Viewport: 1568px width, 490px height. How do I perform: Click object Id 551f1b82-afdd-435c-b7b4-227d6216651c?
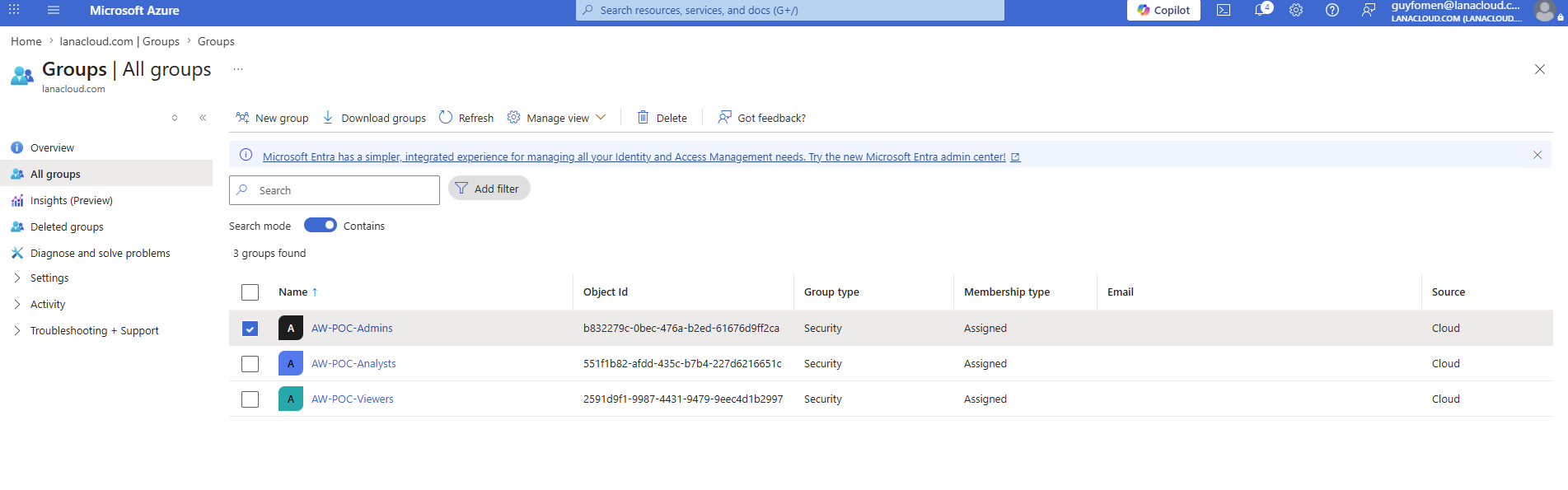tap(682, 363)
